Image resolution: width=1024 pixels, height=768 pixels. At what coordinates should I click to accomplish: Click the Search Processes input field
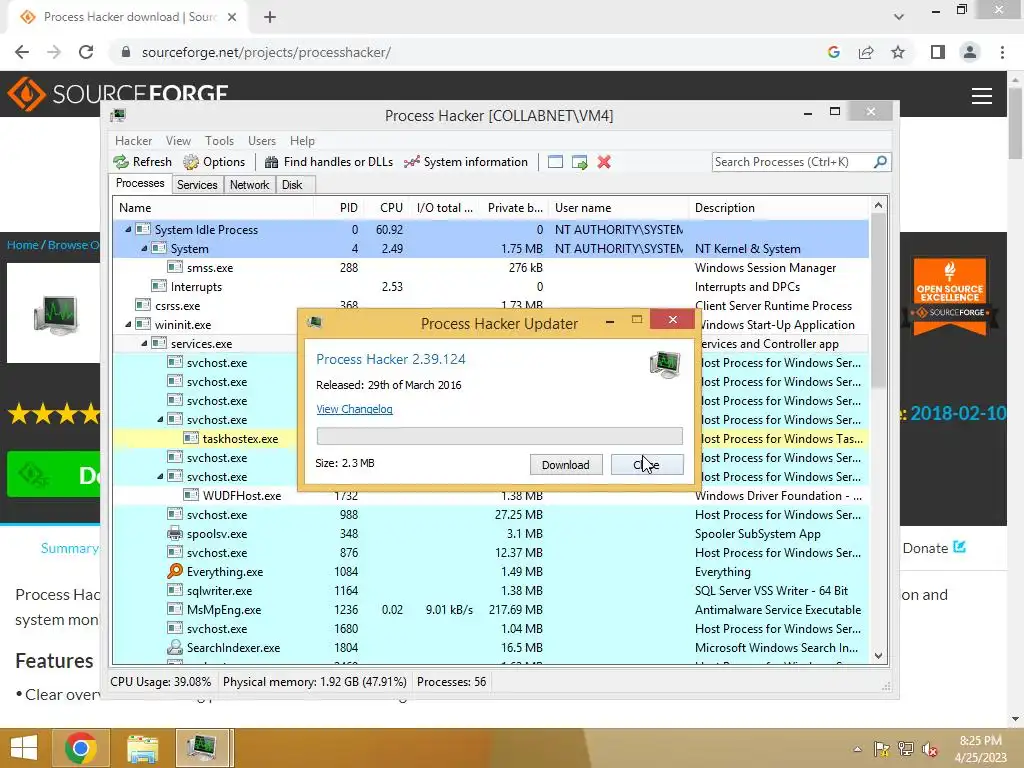pos(792,161)
